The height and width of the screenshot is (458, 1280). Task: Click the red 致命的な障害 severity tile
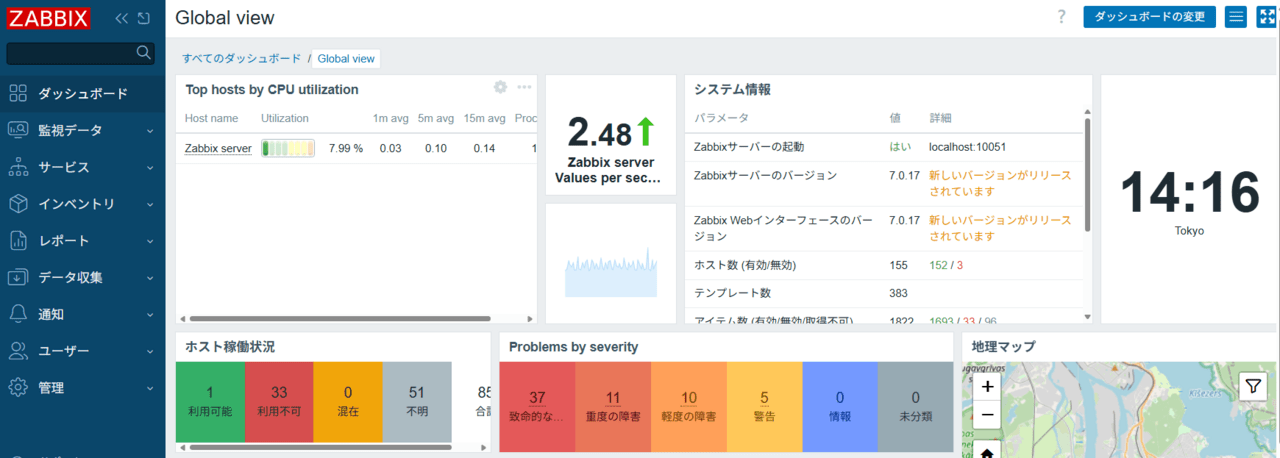coord(537,406)
